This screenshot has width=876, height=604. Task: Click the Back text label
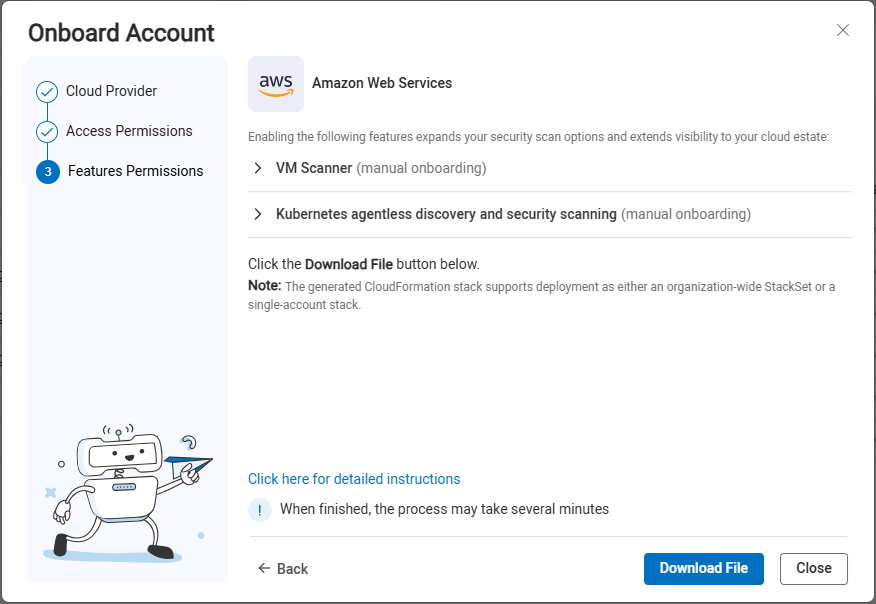(x=292, y=569)
